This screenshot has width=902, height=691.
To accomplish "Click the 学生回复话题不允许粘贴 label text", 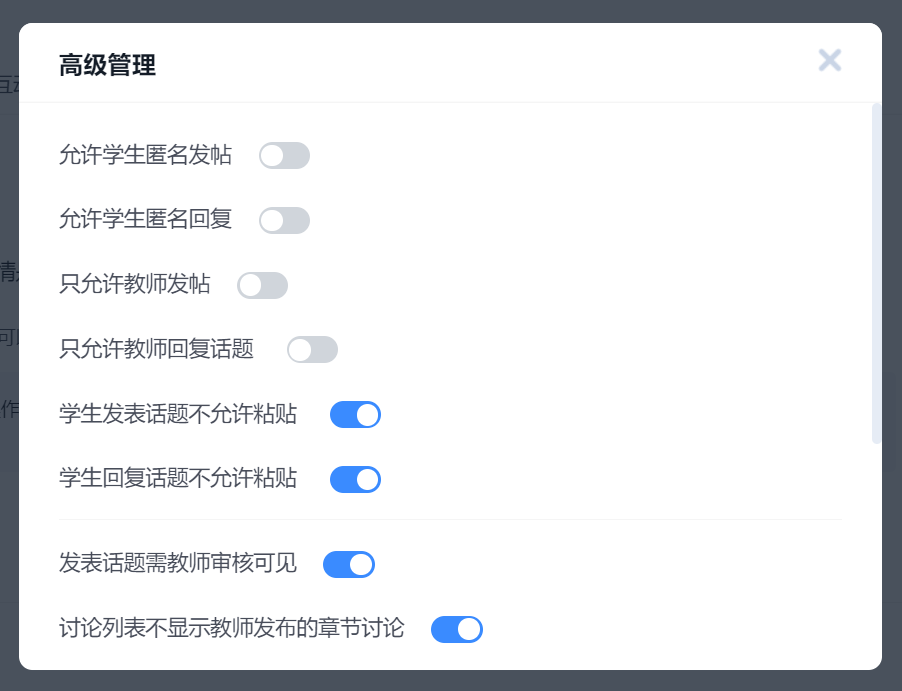I will (x=178, y=478).
